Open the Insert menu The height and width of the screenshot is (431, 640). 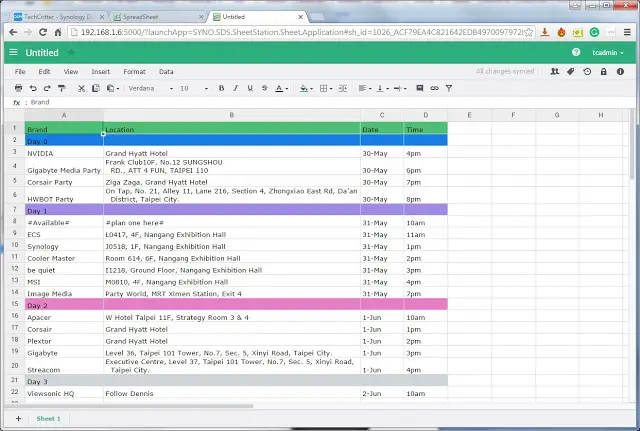[100, 71]
